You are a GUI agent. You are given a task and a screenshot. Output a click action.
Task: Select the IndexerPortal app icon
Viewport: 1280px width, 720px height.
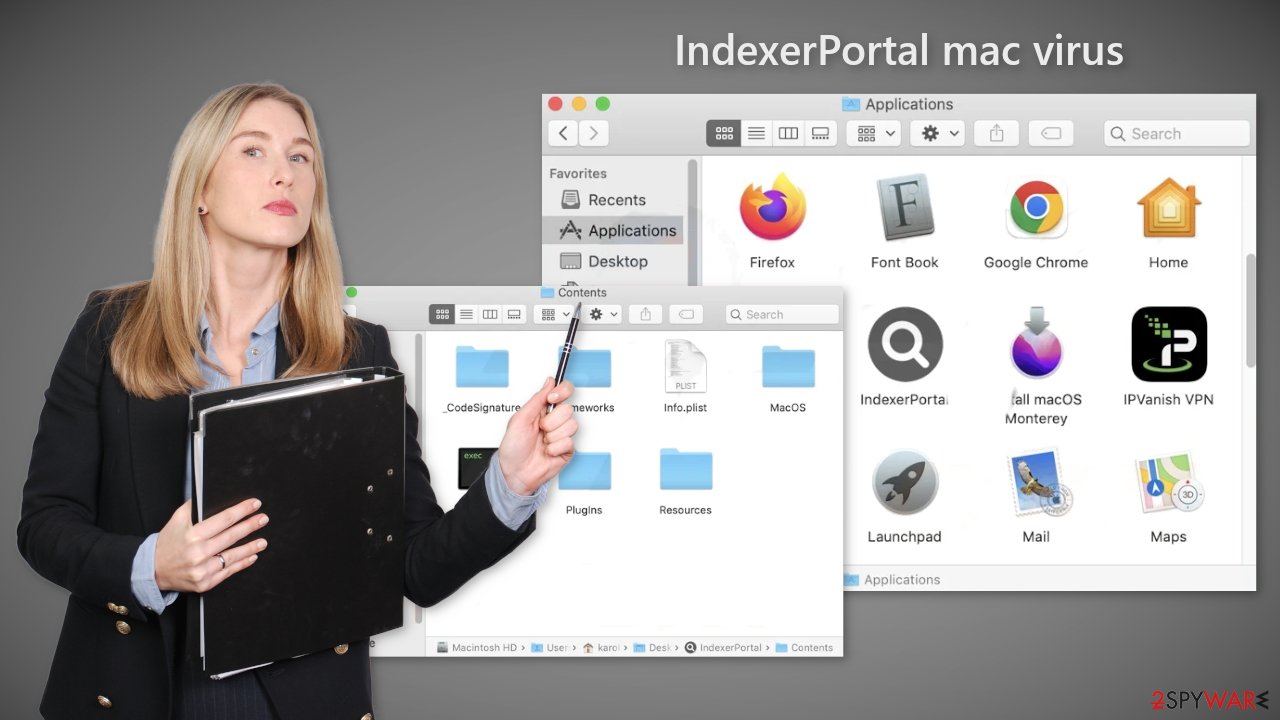(x=905, y=345)
